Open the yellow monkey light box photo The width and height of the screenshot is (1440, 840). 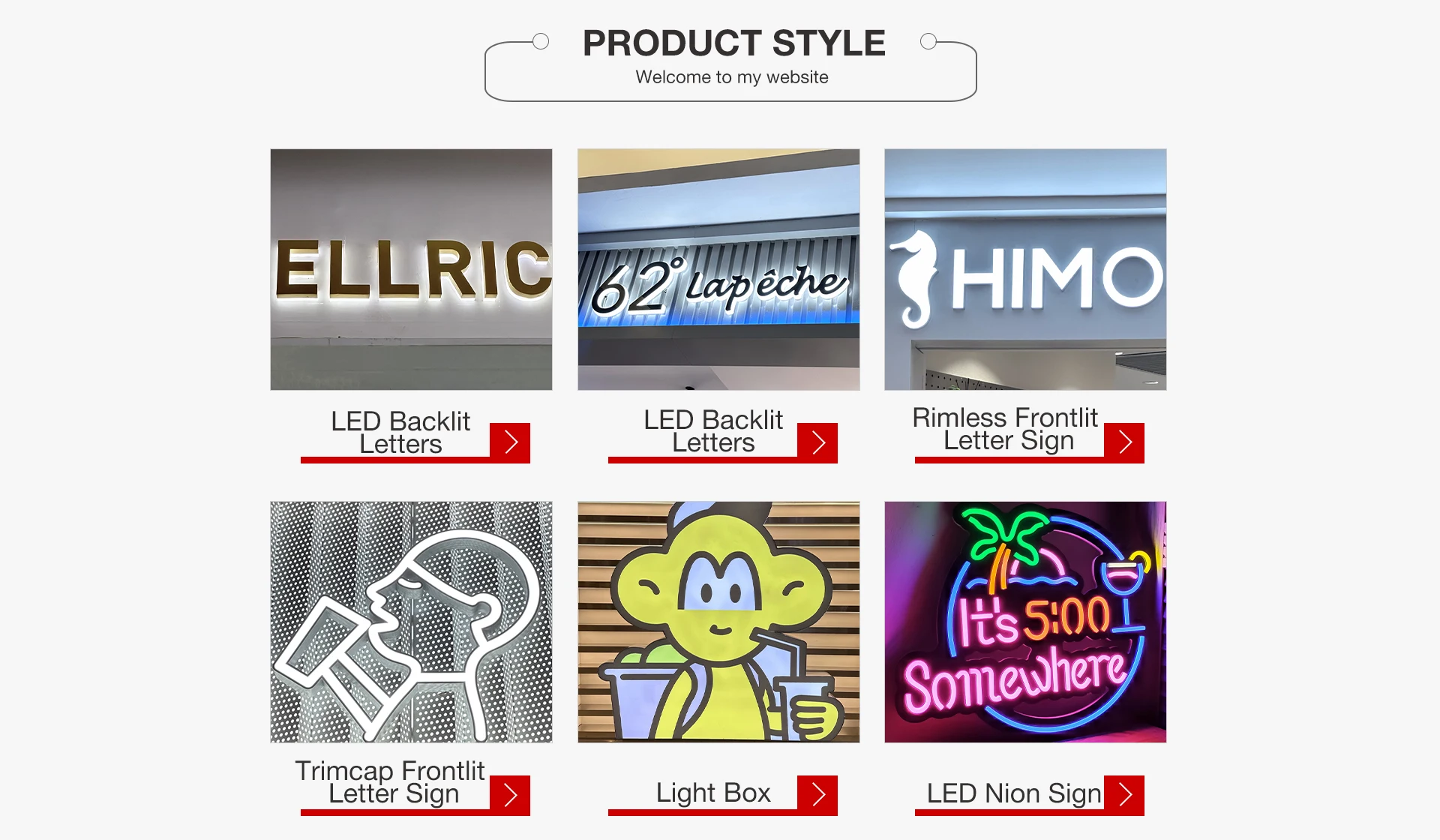tap(718, 622)
